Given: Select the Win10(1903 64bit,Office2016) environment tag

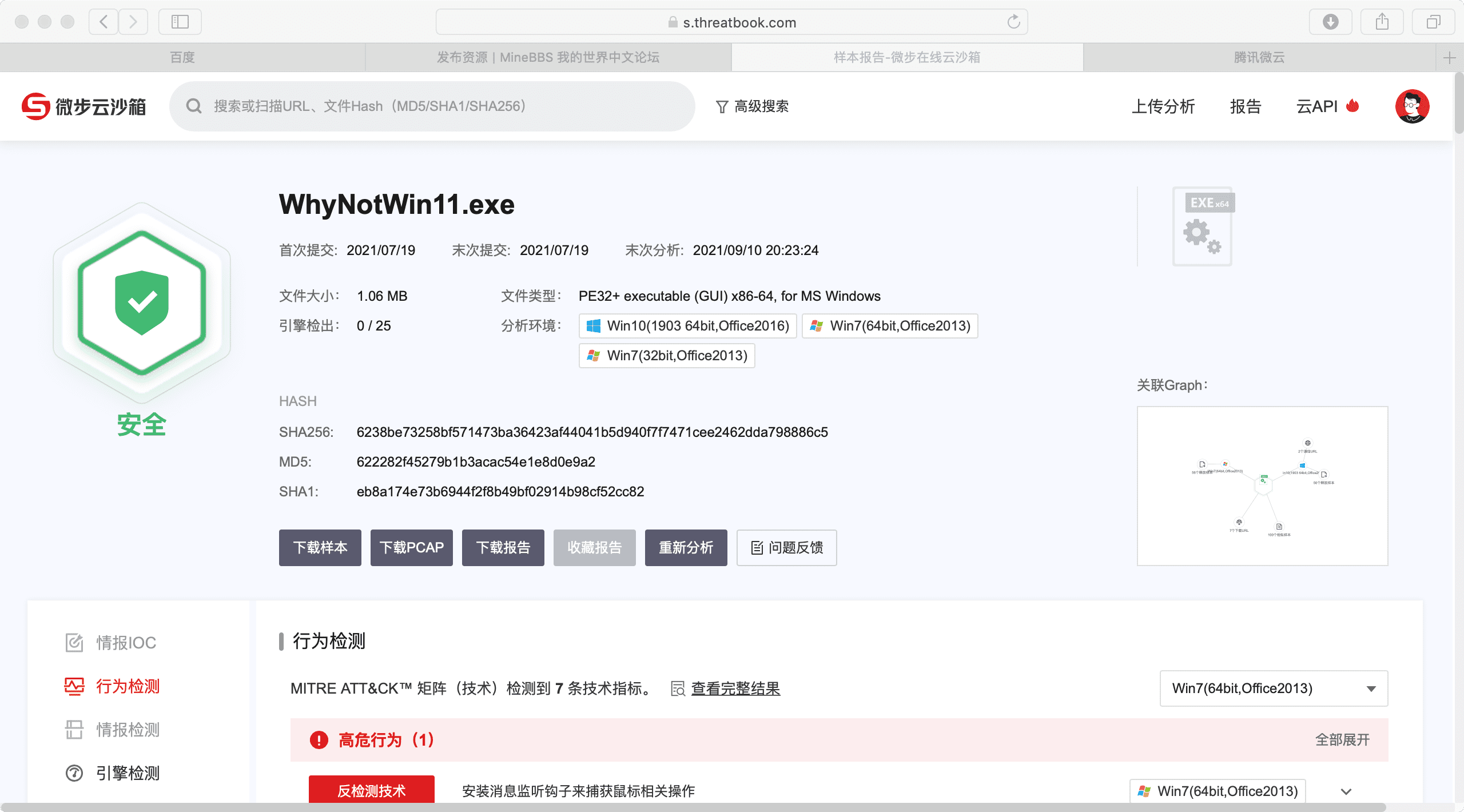Looking at the screenshot, I should (x=688, y=326).
